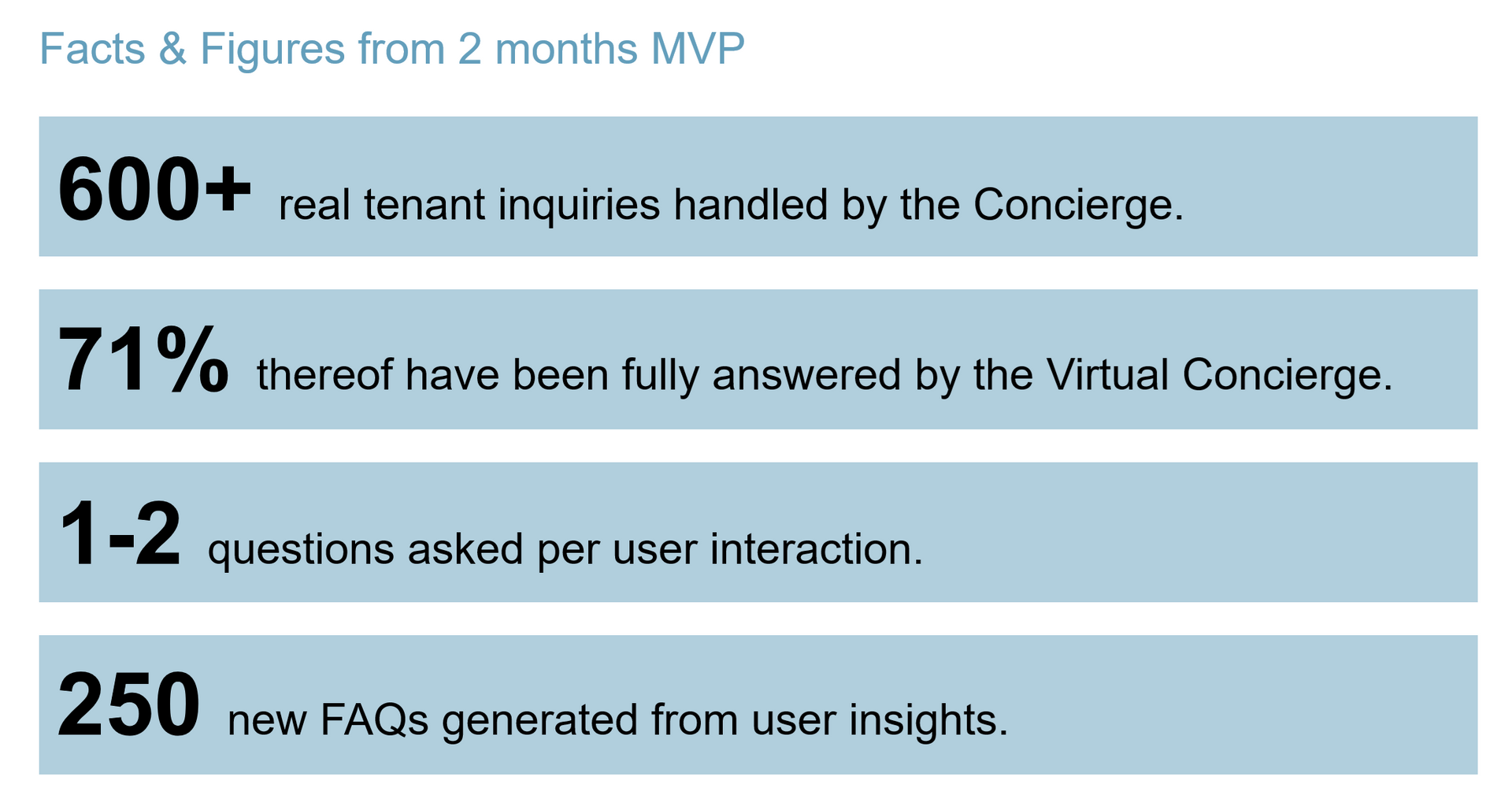The height and width of the screenshot is (799, 1512).
Task: Click 'real tenant inquiries handled by the Concierge' text
Action: pos(731,205)
